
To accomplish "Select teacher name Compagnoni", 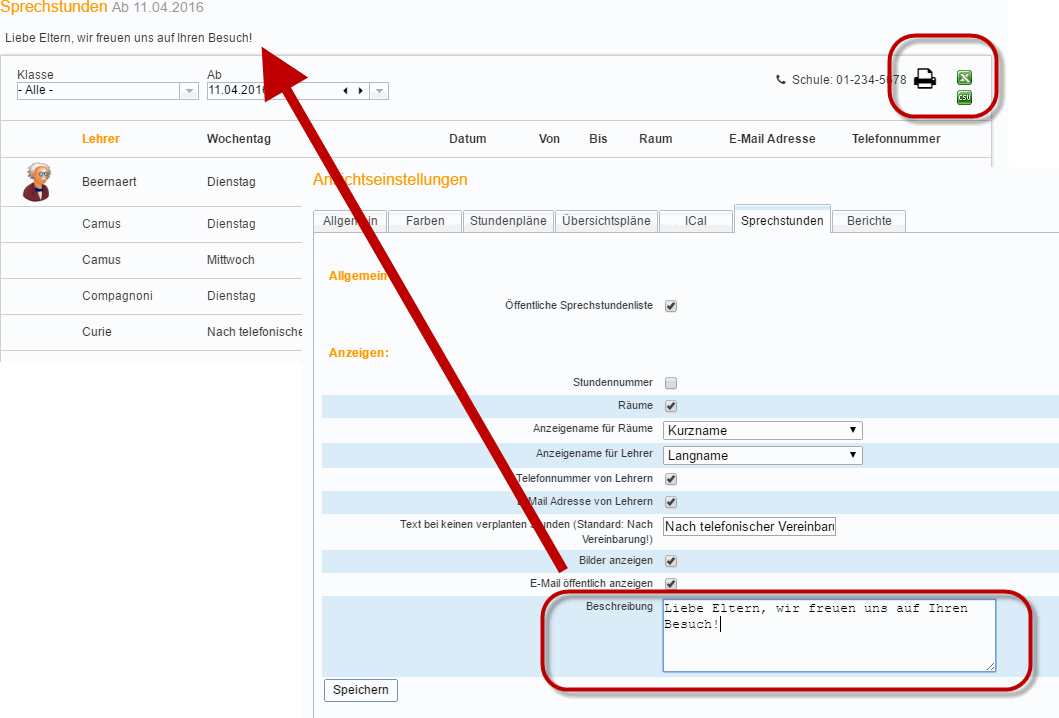I will coord(117,296).
